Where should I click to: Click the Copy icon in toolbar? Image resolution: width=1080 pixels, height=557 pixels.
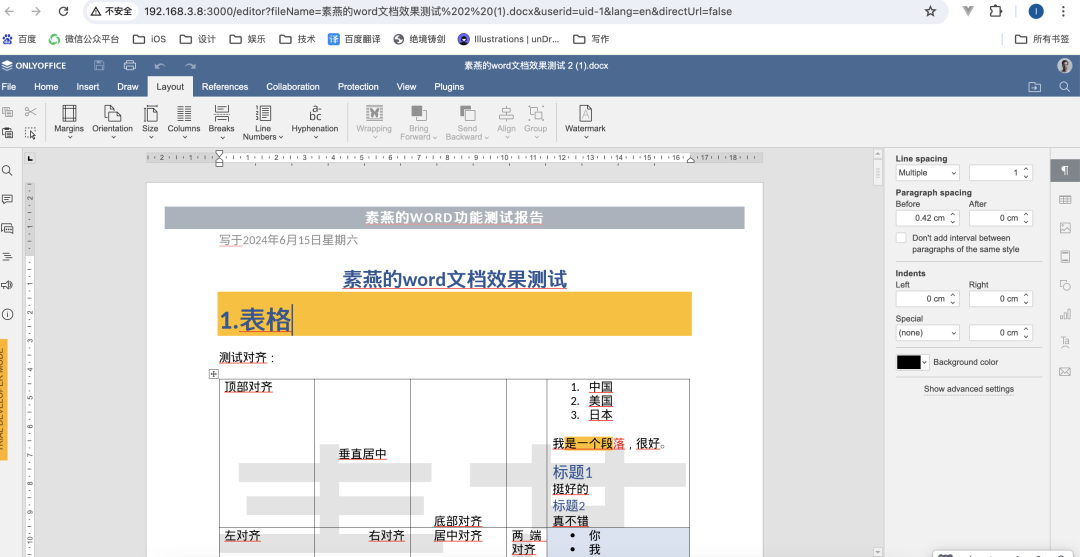[8, 112]
